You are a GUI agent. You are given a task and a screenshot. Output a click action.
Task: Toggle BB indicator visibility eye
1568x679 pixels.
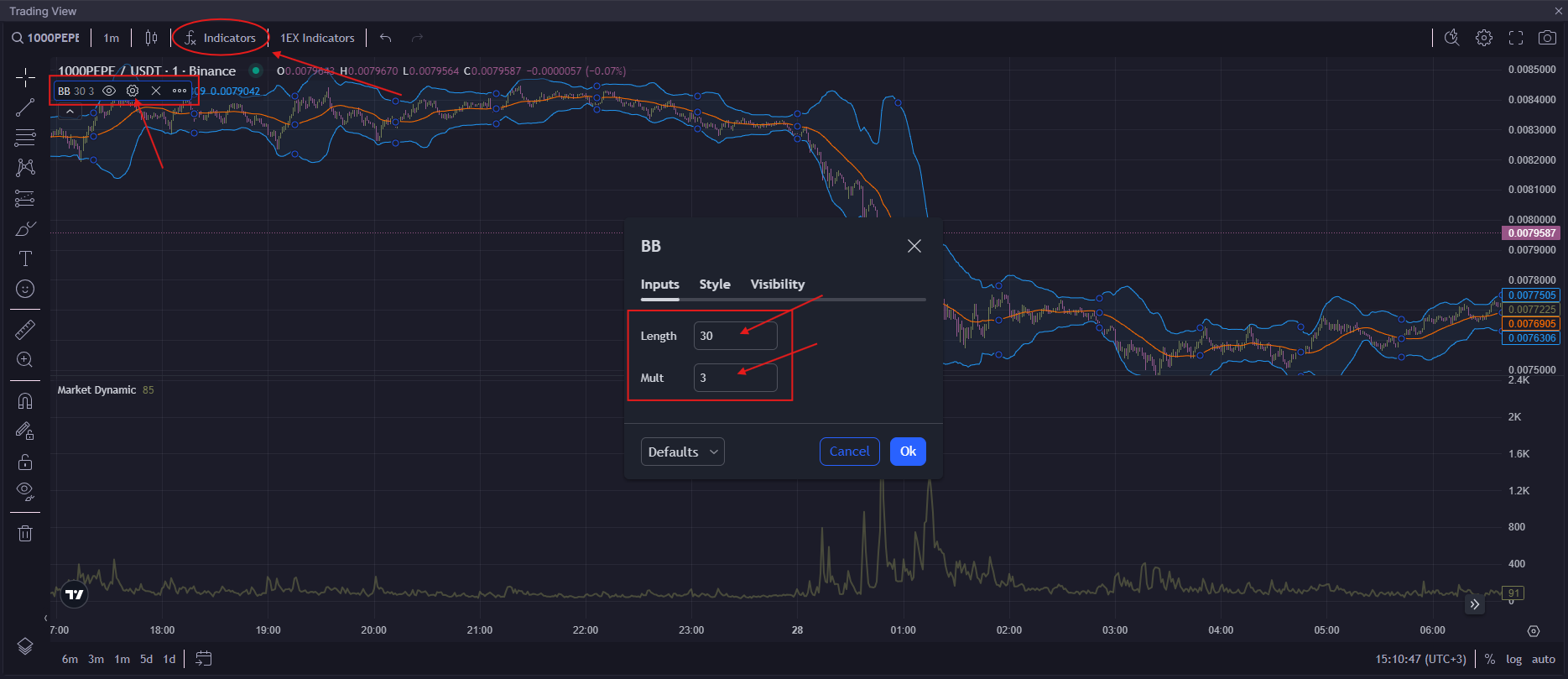(x=109, y=91)
